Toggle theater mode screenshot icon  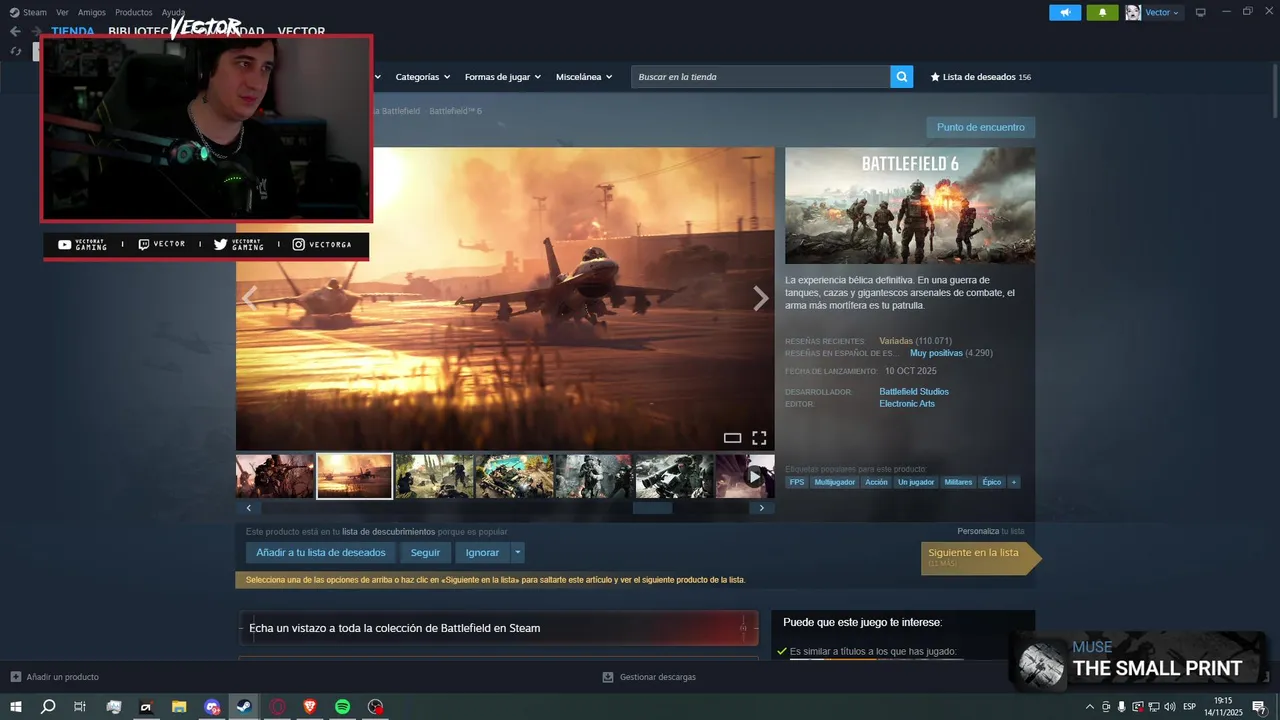click(732, 438)
